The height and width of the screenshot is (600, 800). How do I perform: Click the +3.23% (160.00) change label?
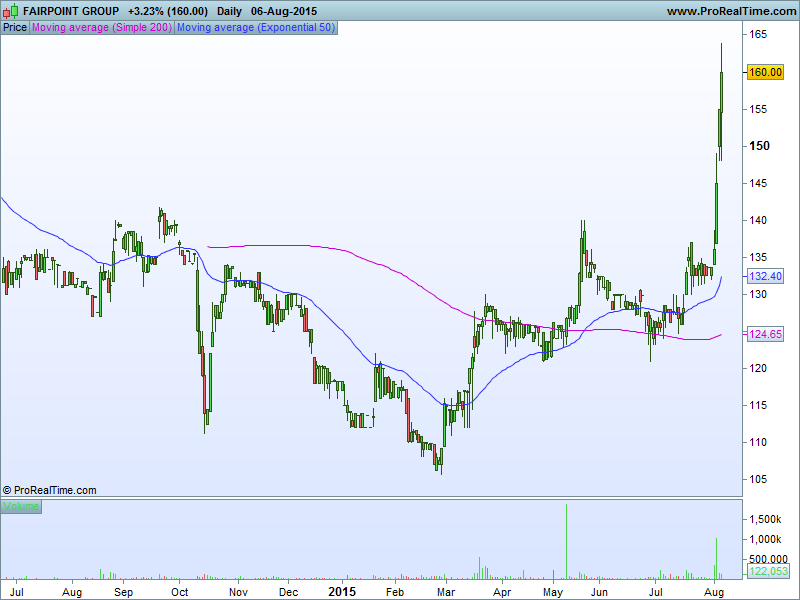coord(166,10)
